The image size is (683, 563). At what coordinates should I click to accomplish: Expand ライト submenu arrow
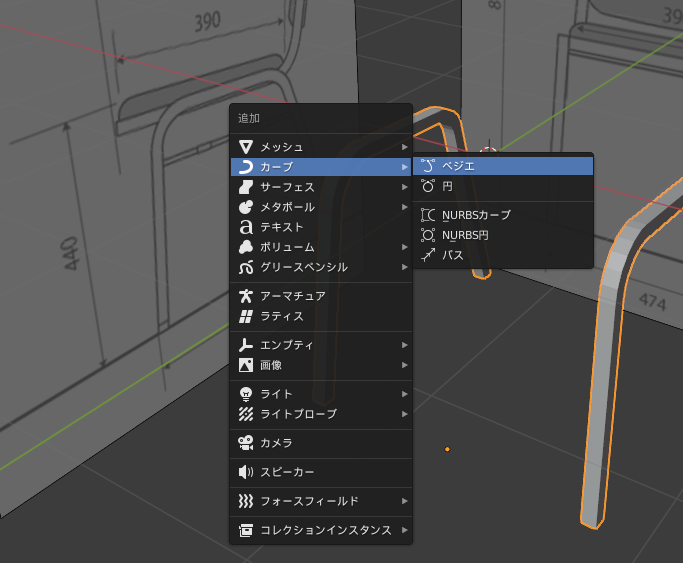click(405, 394)
